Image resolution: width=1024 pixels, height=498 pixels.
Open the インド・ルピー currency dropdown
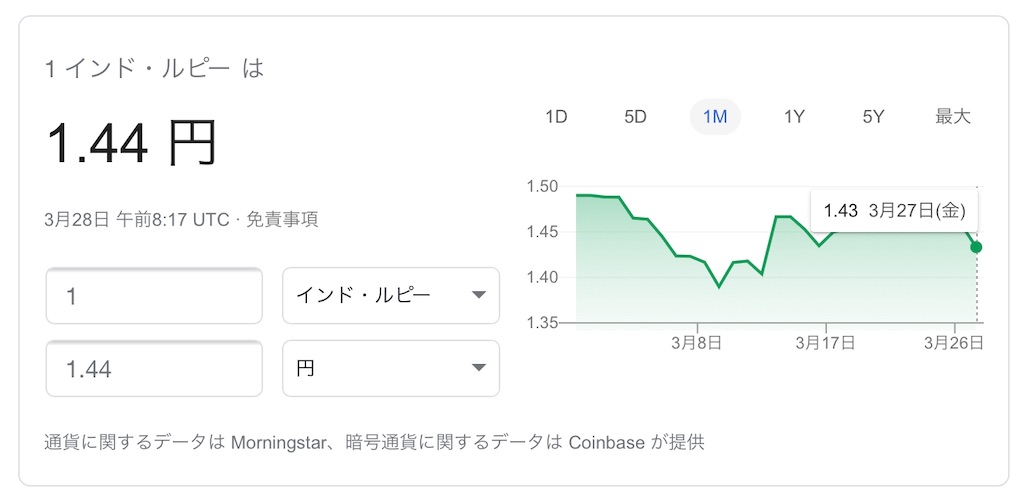(x=391, y=296)
